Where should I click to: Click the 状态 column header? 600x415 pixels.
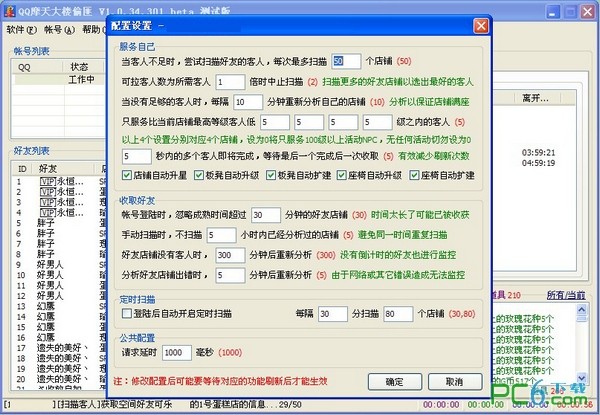coord(83,67)
